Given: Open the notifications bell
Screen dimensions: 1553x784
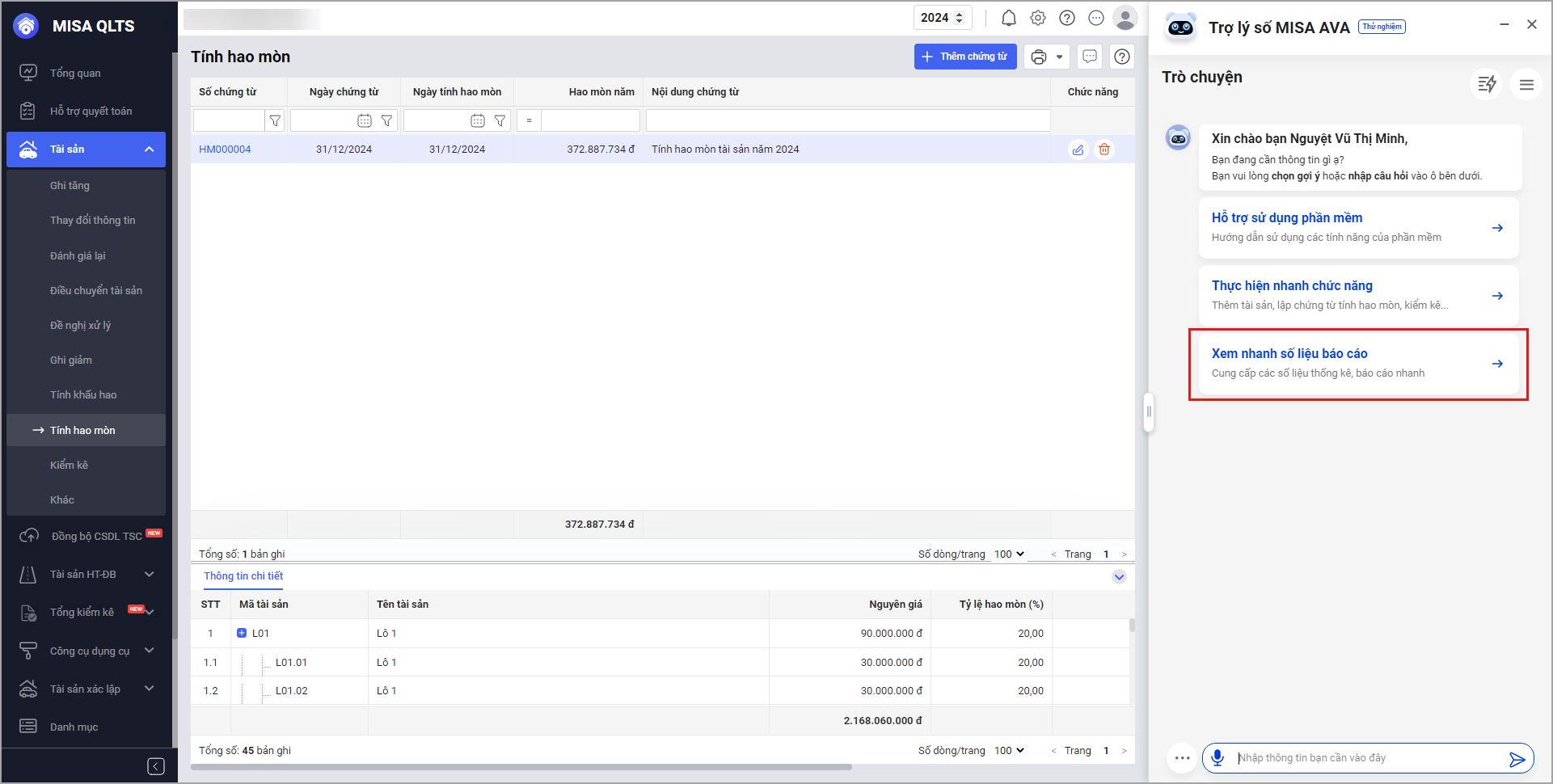Looking at the screenshot, I should [1009, 18].
